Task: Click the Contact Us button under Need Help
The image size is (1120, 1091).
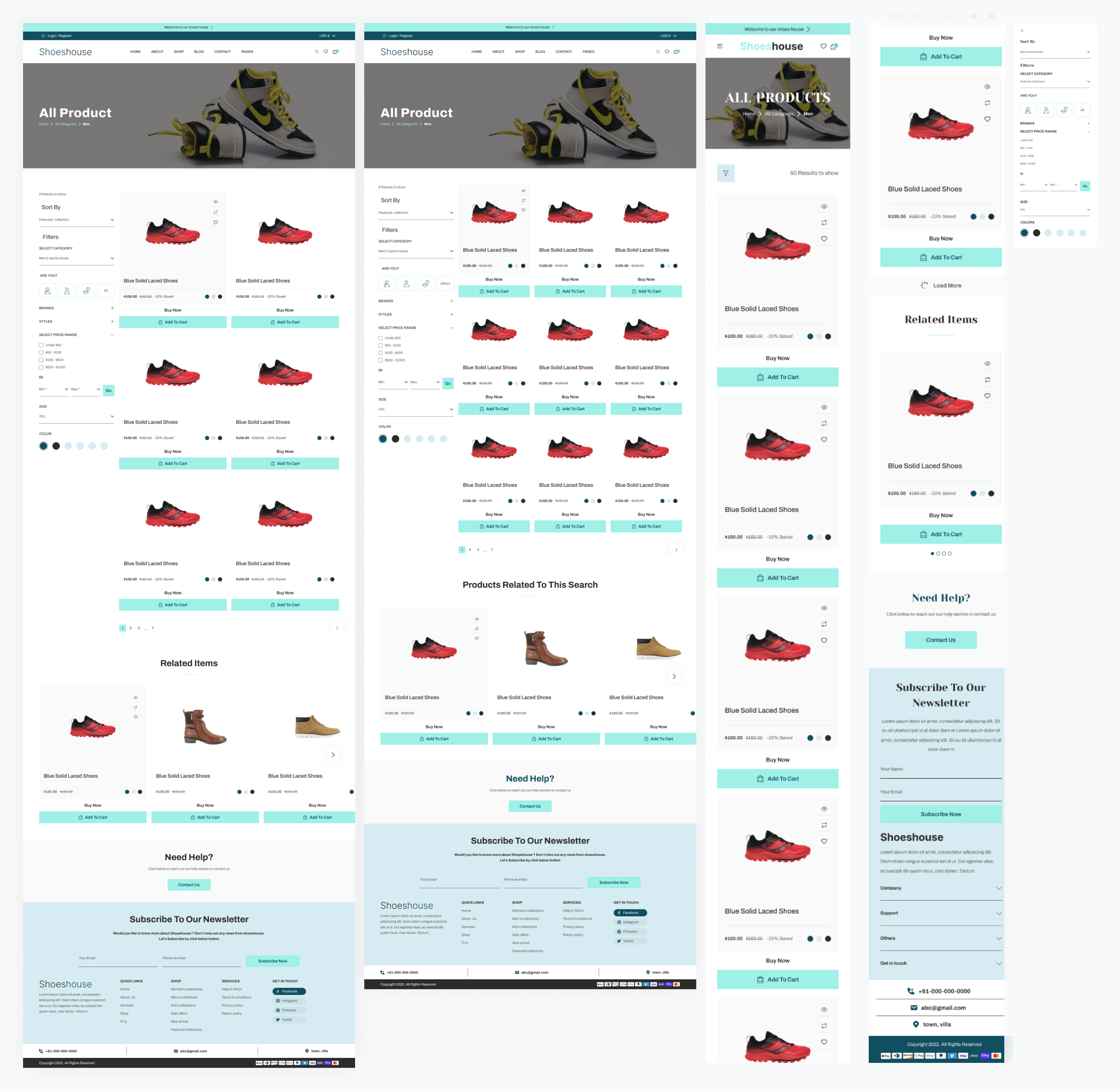Action: point(189,885)
